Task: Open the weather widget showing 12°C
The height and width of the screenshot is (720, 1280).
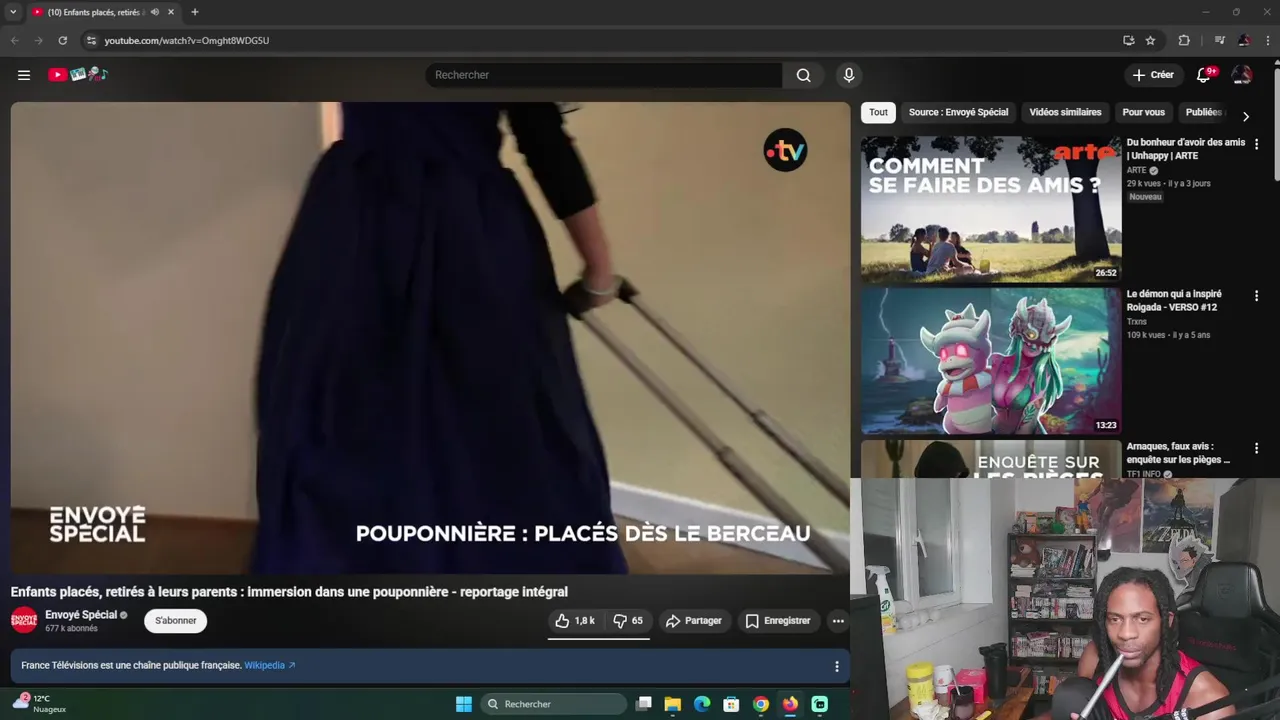Action: point(38,704)
